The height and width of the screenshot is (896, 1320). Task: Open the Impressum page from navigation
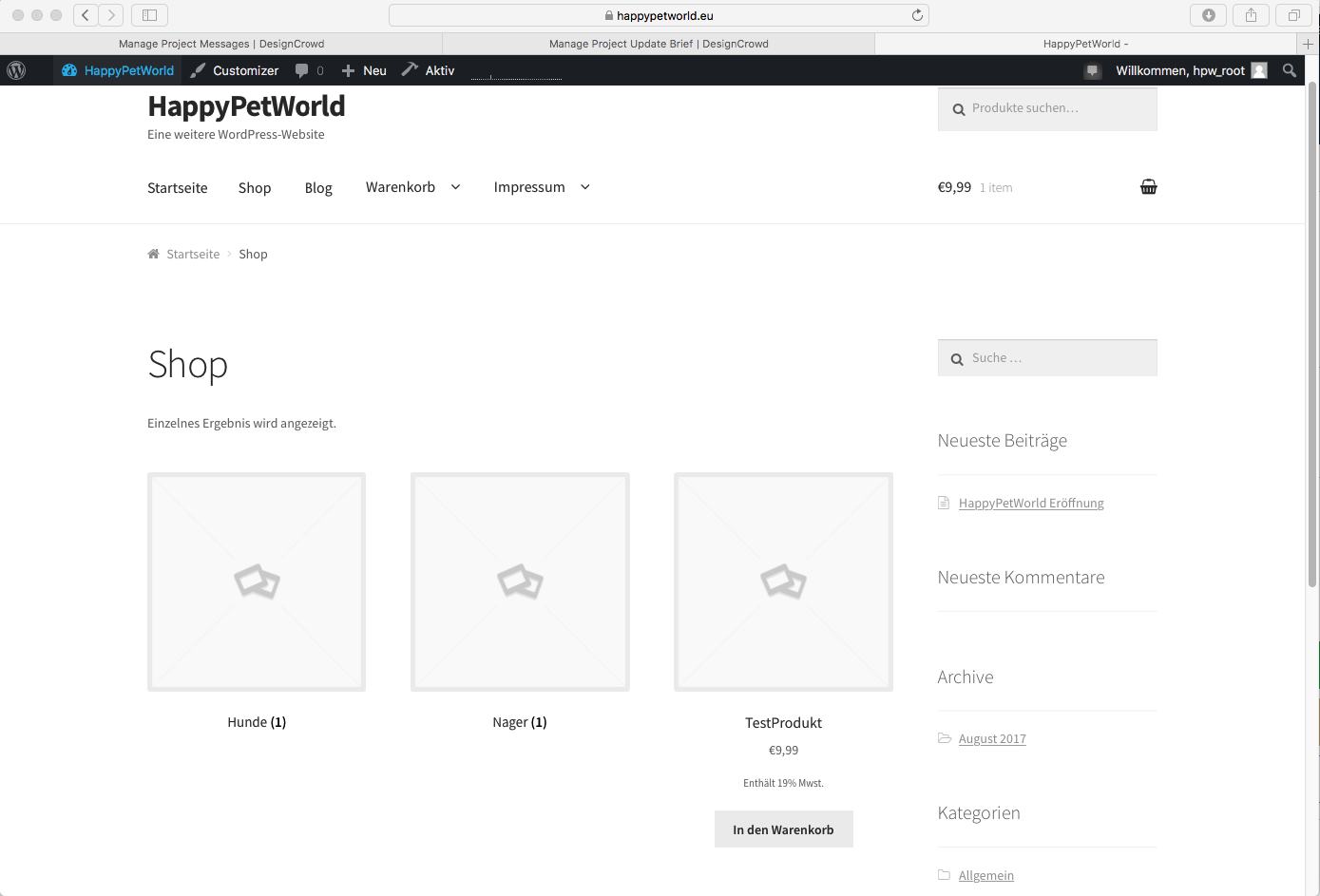(x=529, y=187)
